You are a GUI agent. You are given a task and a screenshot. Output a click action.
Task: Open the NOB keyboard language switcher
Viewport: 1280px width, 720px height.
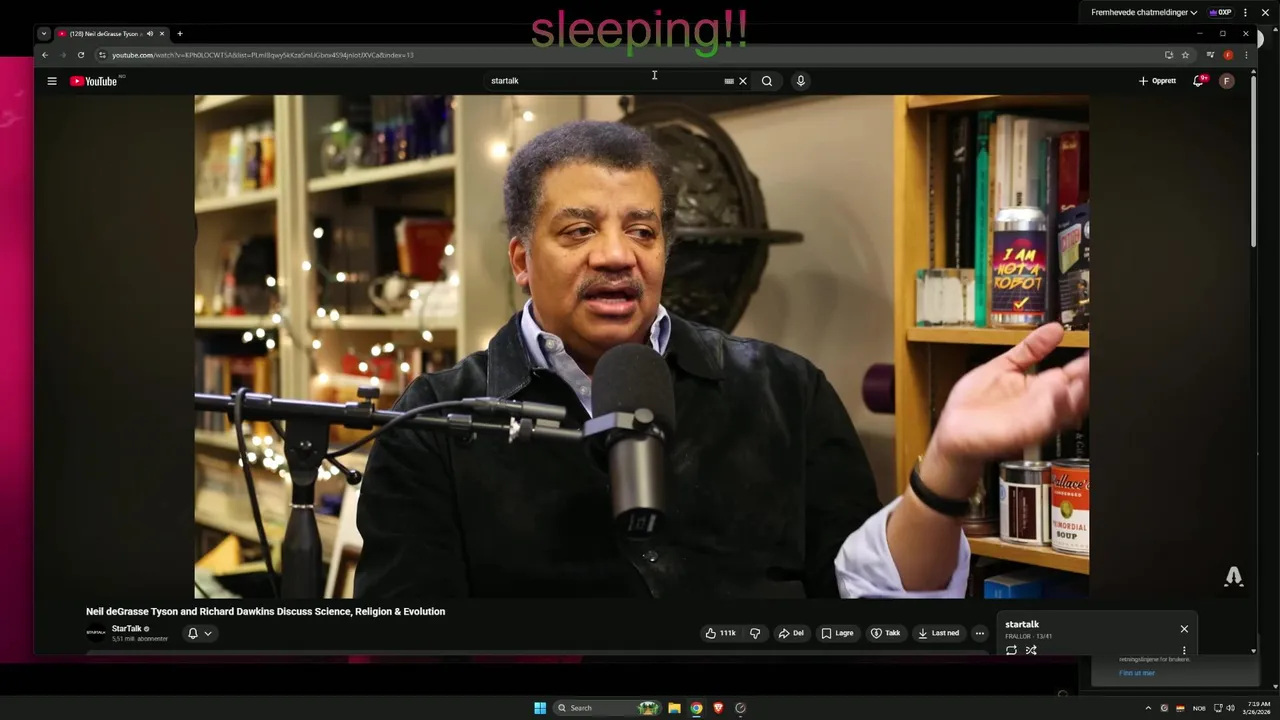click(x=1199, y=708)
